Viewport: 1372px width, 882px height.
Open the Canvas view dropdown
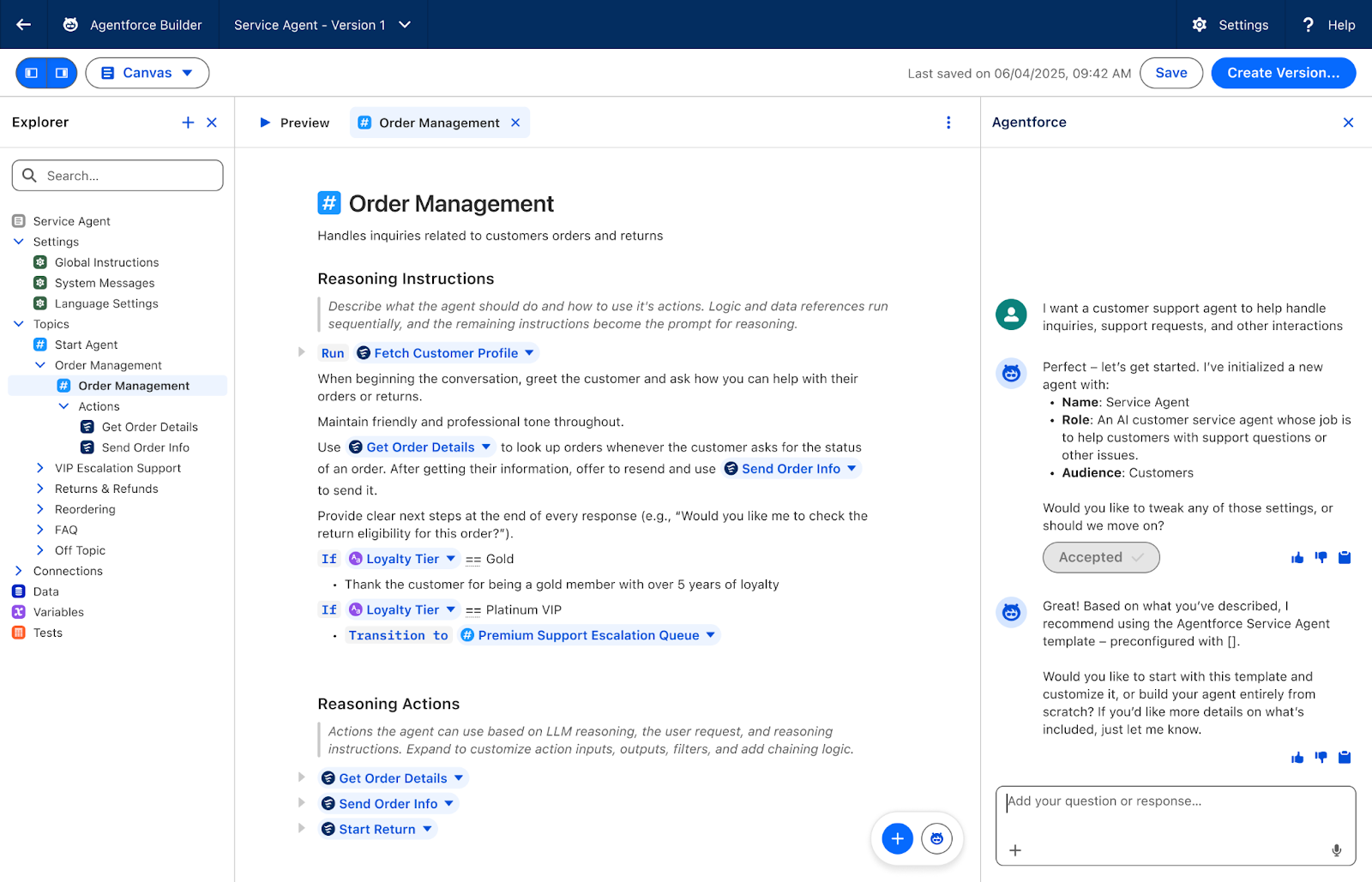pyautogui.click(x=147, y=73)
